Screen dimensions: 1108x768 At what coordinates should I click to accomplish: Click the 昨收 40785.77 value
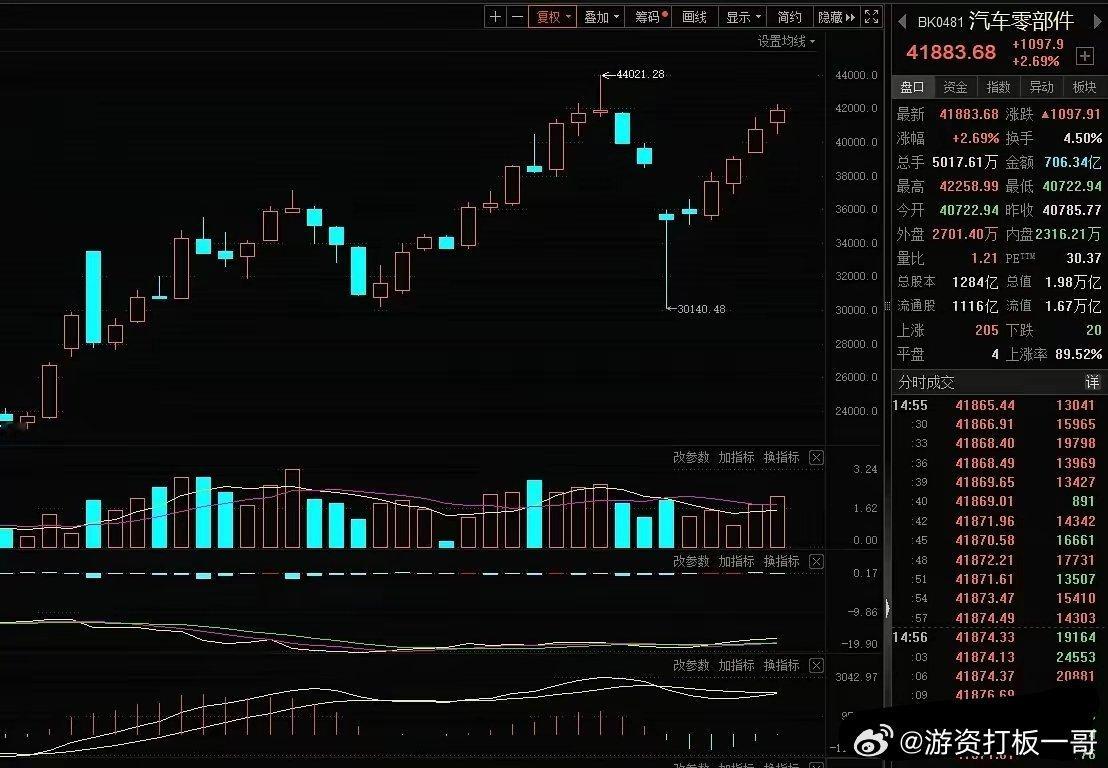1072,210
